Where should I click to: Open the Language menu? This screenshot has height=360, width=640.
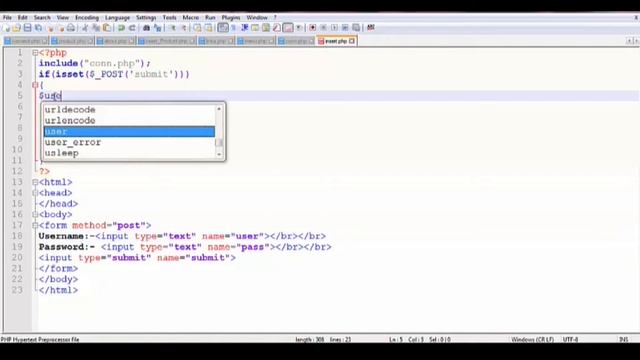117,18
